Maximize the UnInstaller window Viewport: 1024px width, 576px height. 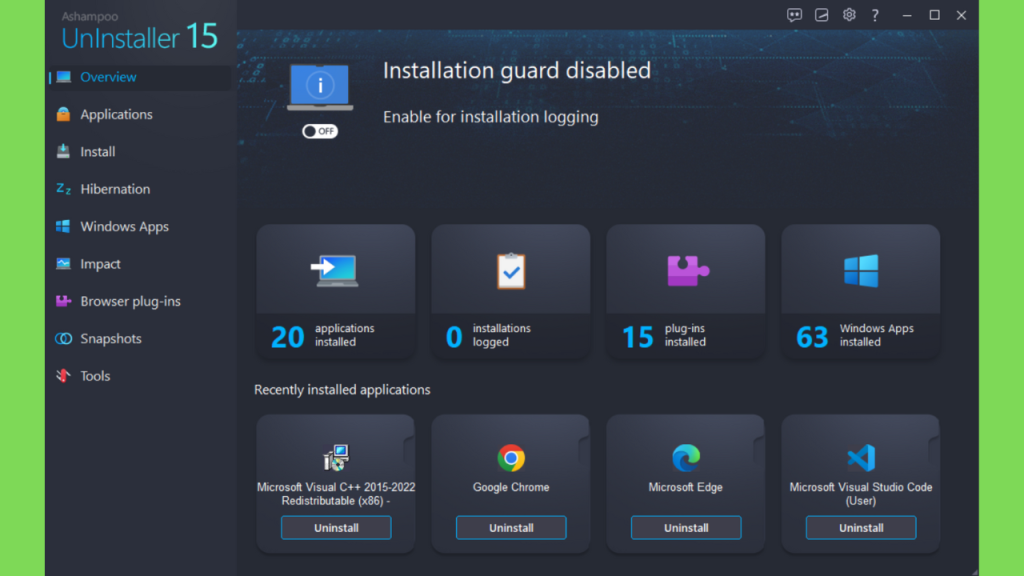pos(935,15)
